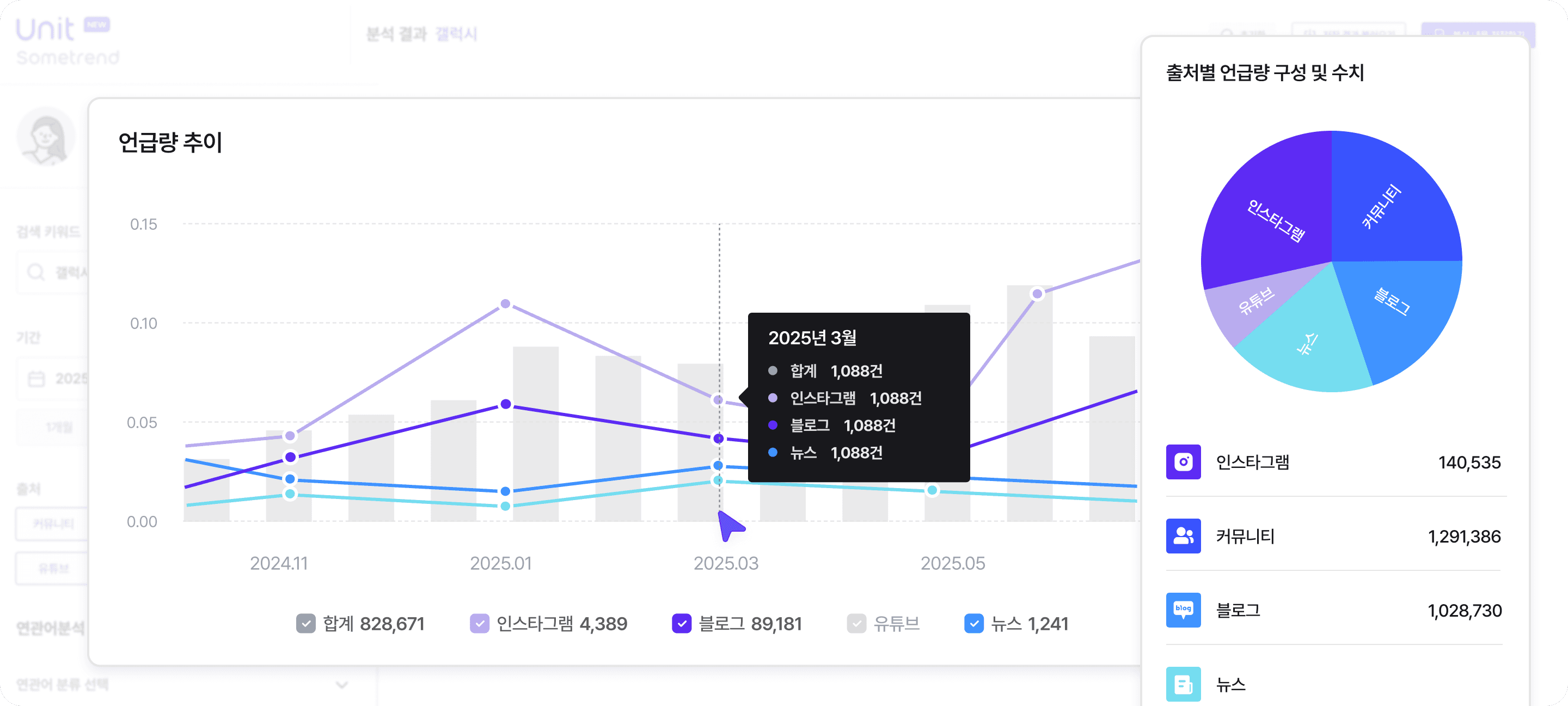
Task: Click the 유튜브 source filter button in sidebar
Action: point(53,568)
